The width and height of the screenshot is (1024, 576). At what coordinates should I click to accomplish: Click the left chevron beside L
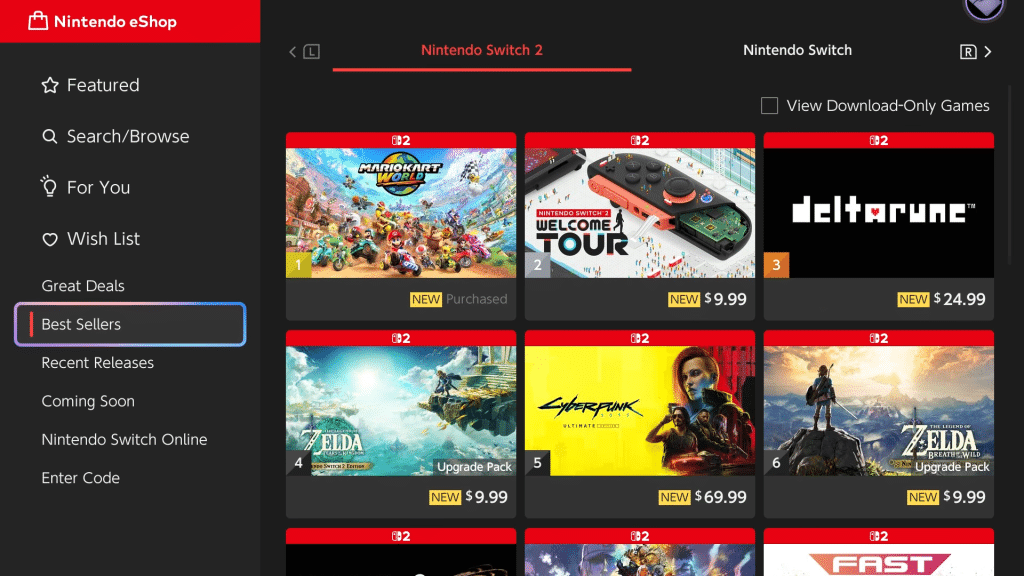tap(293, 52)
